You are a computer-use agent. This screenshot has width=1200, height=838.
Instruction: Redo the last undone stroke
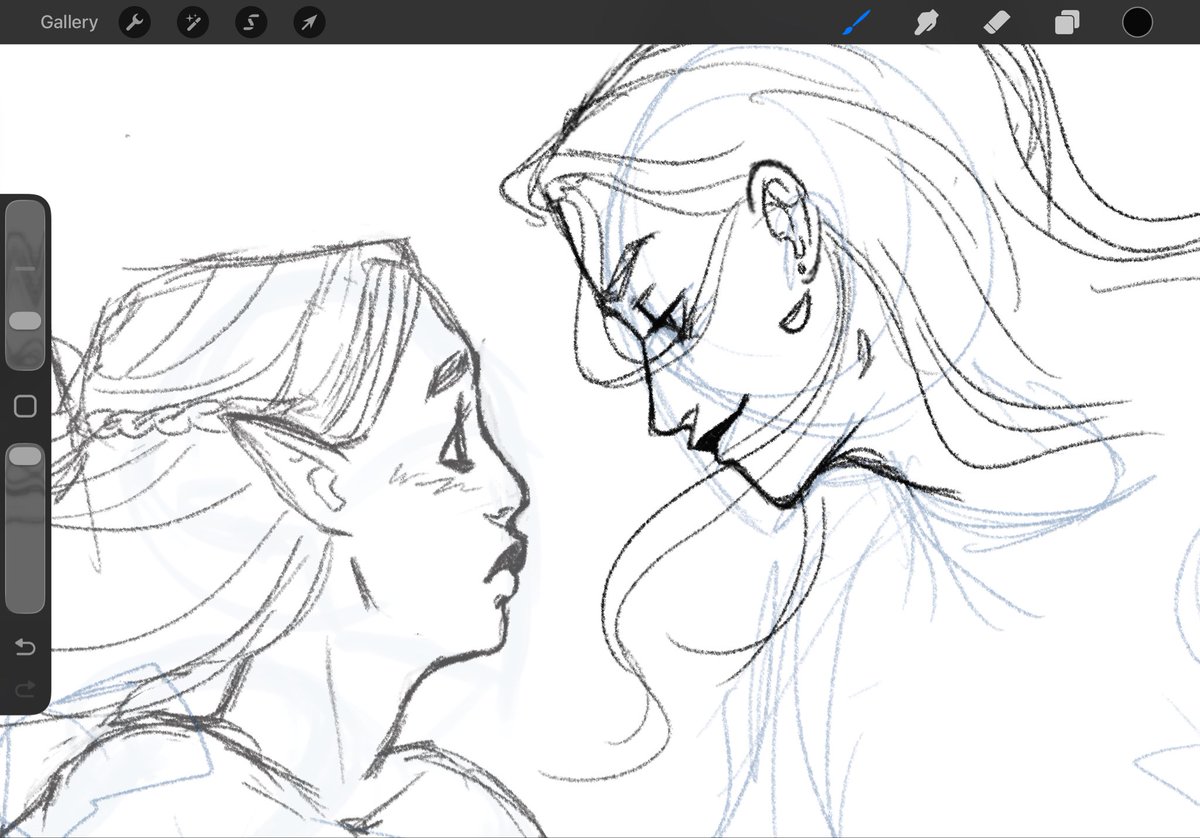(25, 688)
